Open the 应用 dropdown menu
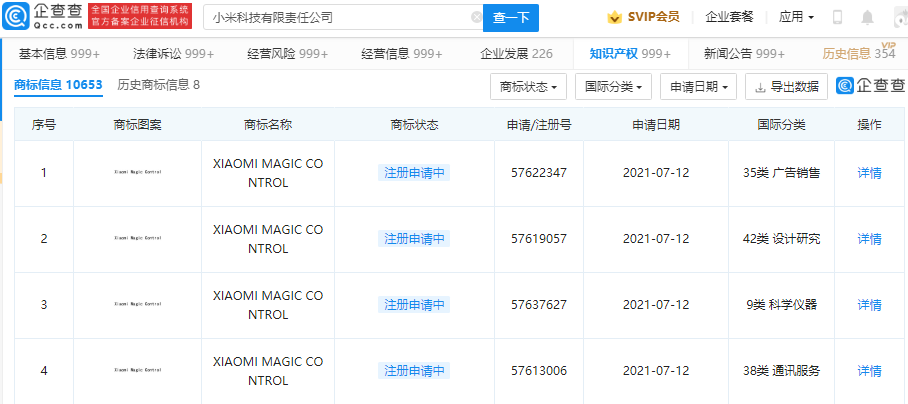 (796, 18)
